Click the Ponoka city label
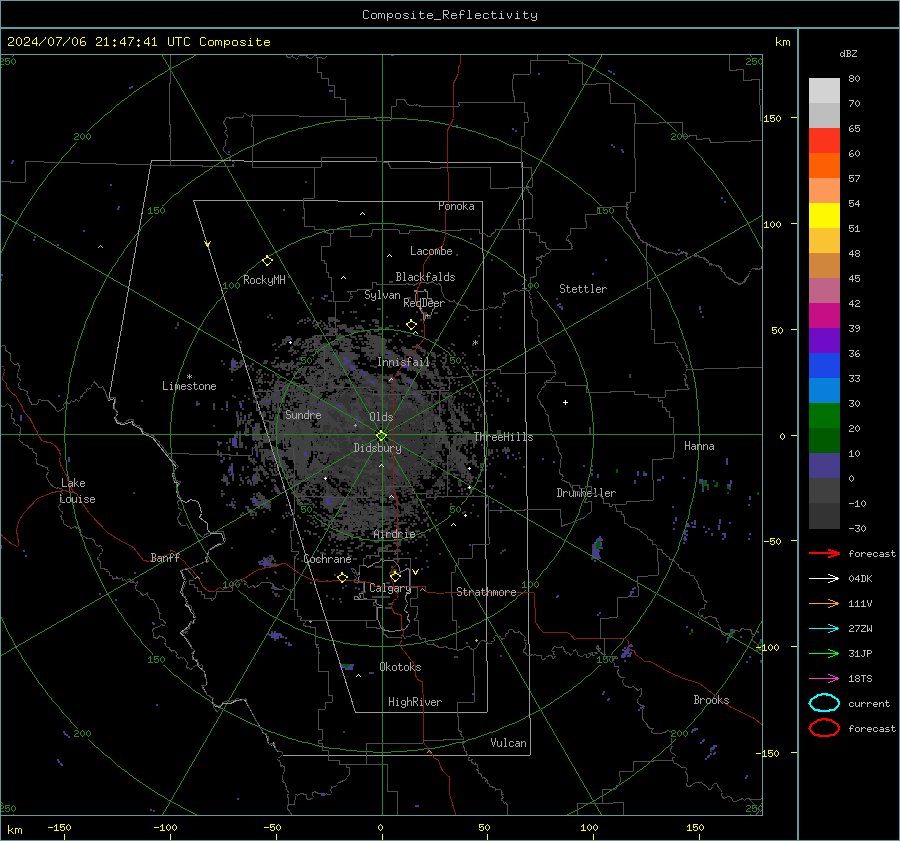Image resolution: width=900 pixels, height=841 pixels. [456, 206]
